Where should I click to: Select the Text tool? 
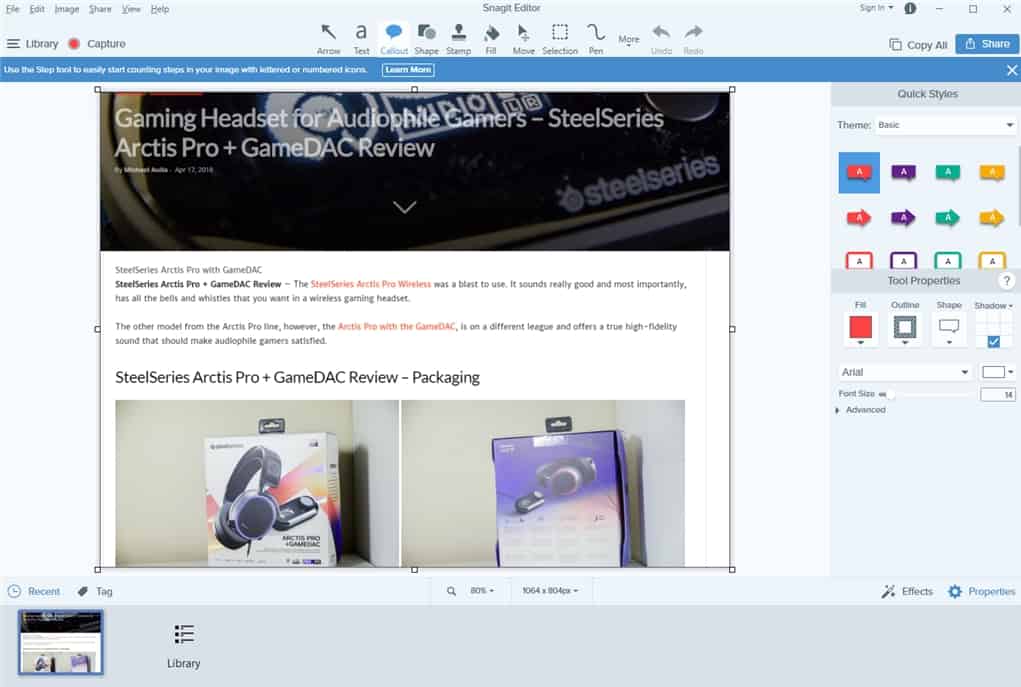[x=361, y=38]
